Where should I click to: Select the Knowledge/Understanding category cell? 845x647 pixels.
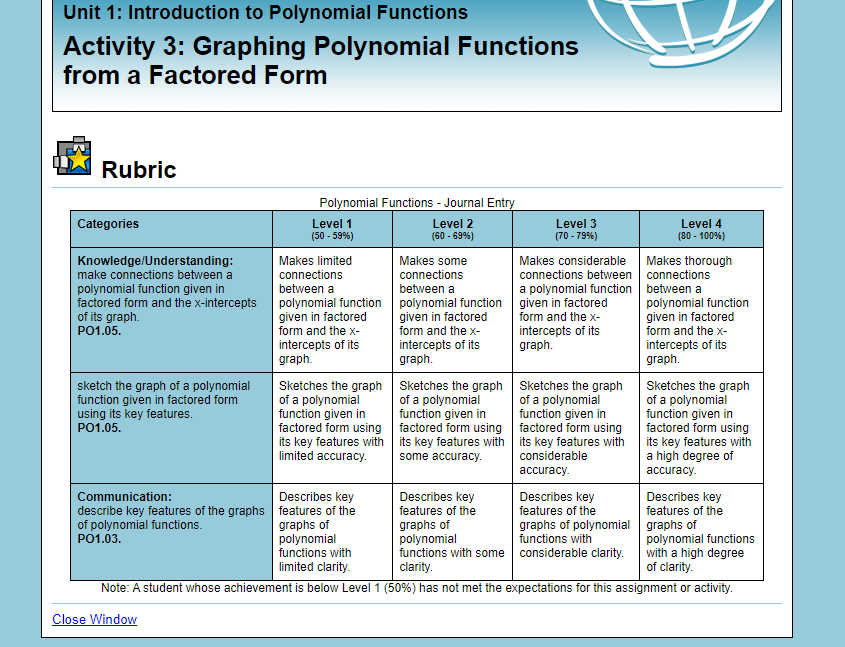point(170,305)
